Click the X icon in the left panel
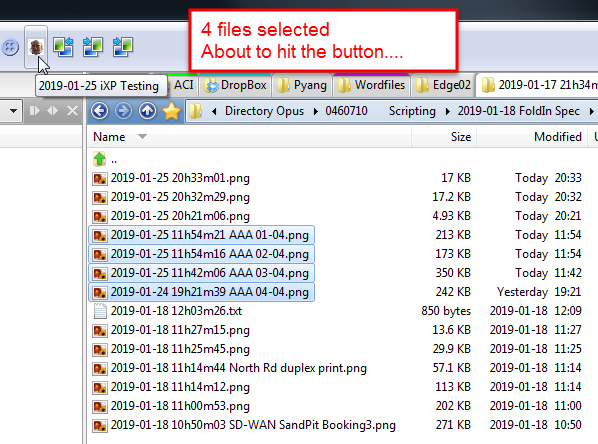The height and width of the screenshot is (444, 598). click(x=72, y=111)
